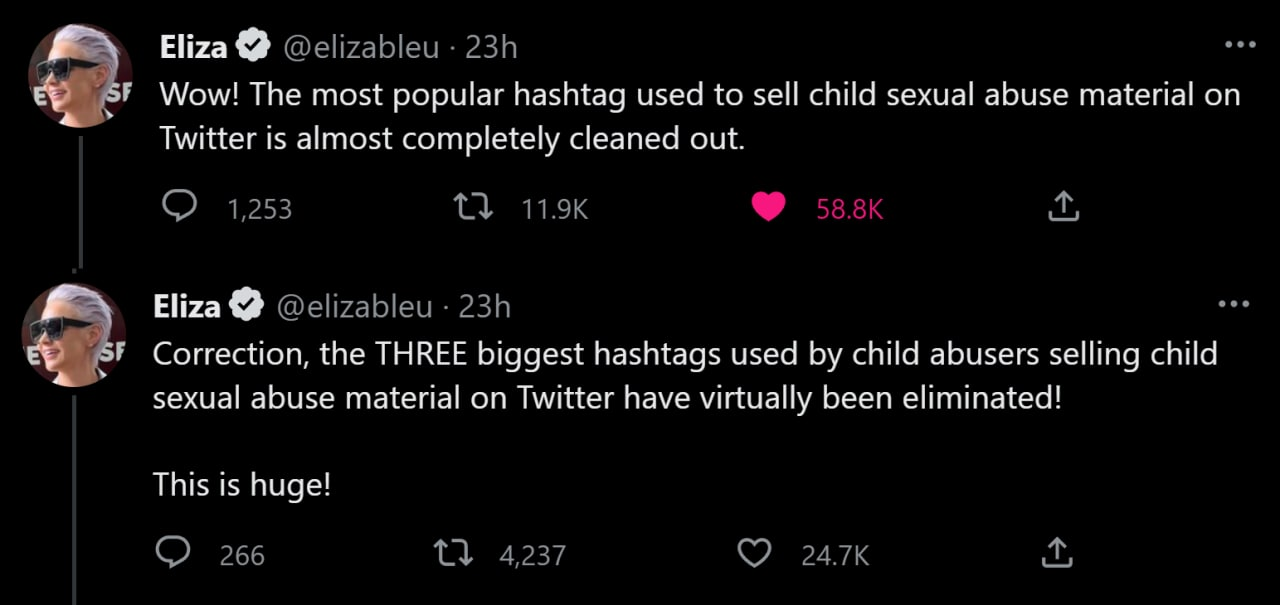The height and width of the screenshot is (605, 1280).
Task: Open more options on correction tweet
Action: [x=1233, y=305]
